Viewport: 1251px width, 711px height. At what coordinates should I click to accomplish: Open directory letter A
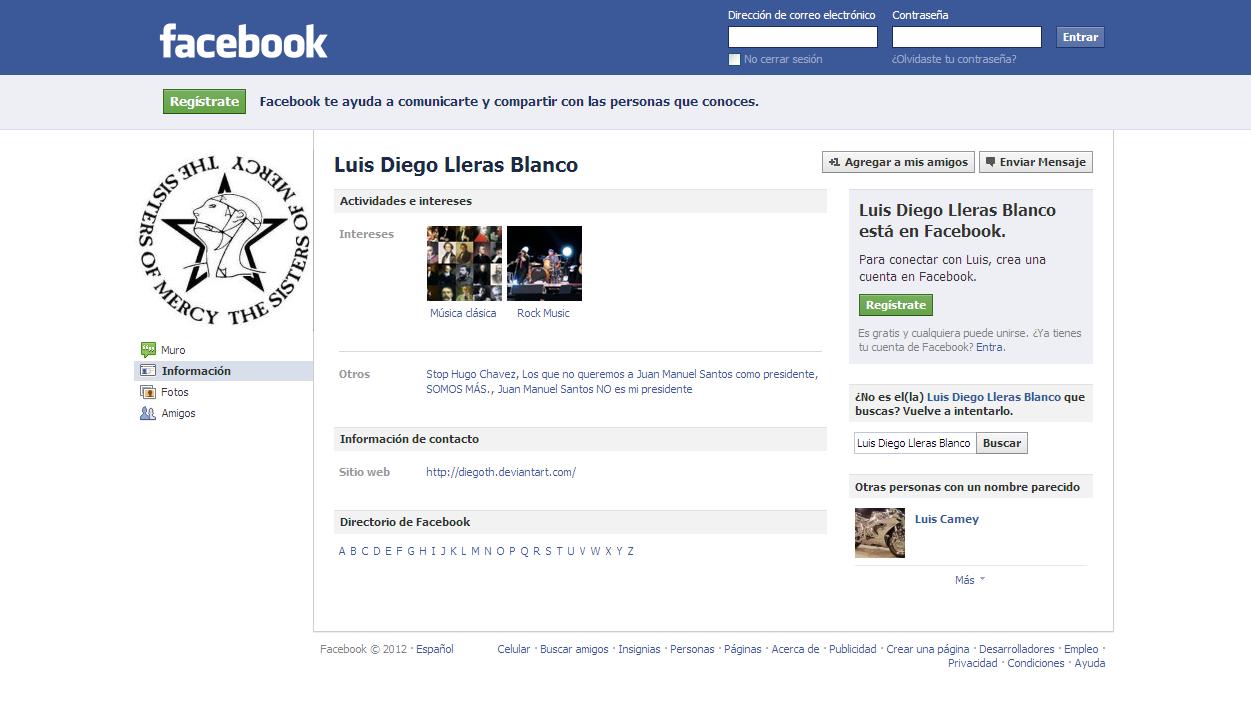(x=342, y=551)
